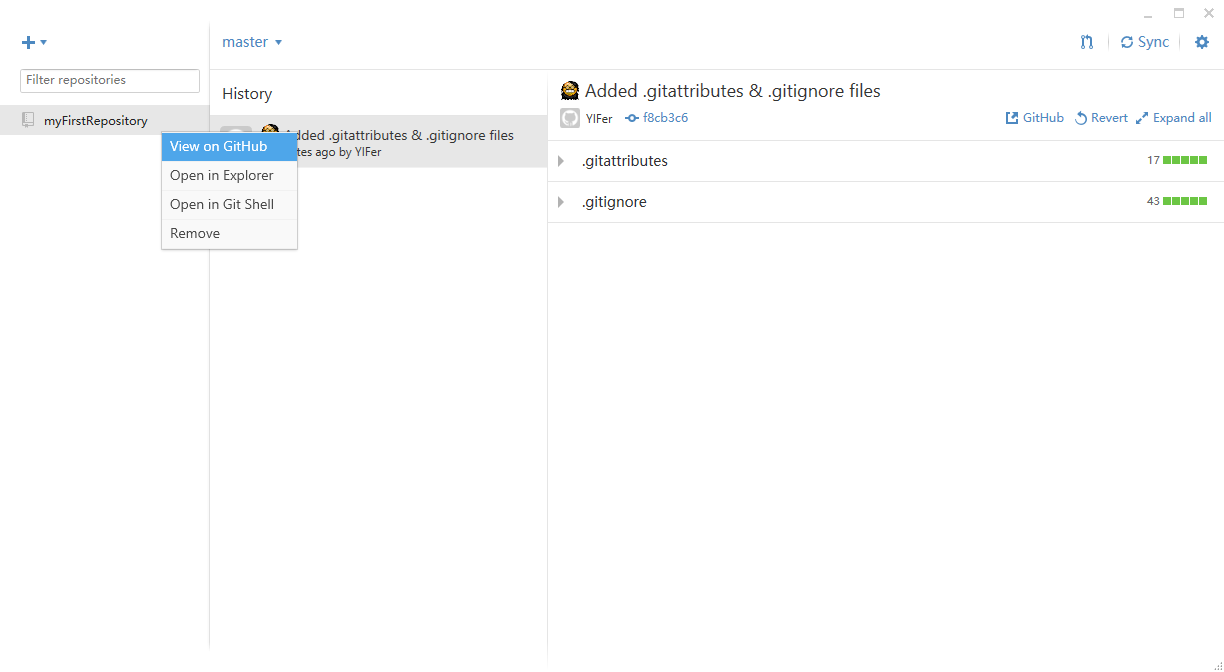Select the Added .gitattributes commit in History
Screen dimensions: 1224x672
coord(378,142)
